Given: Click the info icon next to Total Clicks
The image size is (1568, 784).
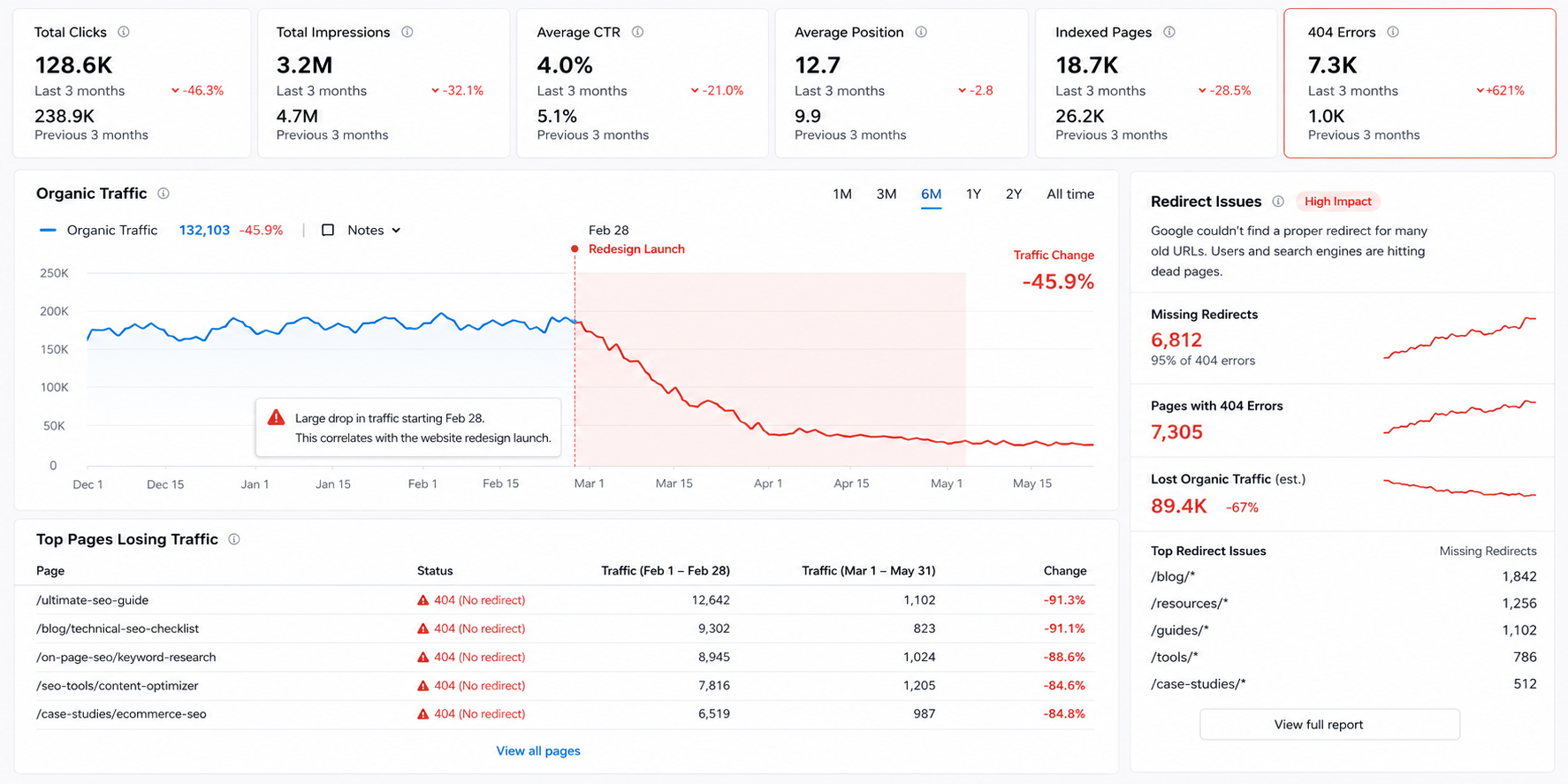Looking at the screenshot, I should point(124,32).
